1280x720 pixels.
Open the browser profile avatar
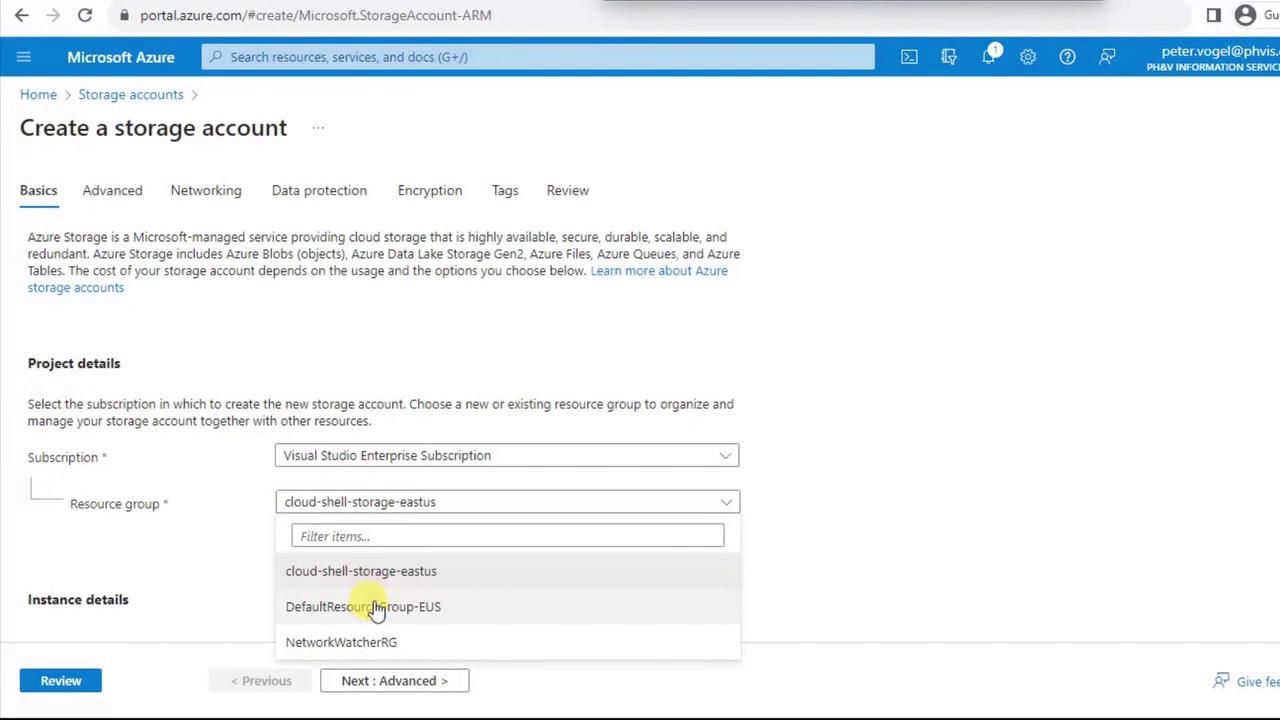click(1245, 15)
